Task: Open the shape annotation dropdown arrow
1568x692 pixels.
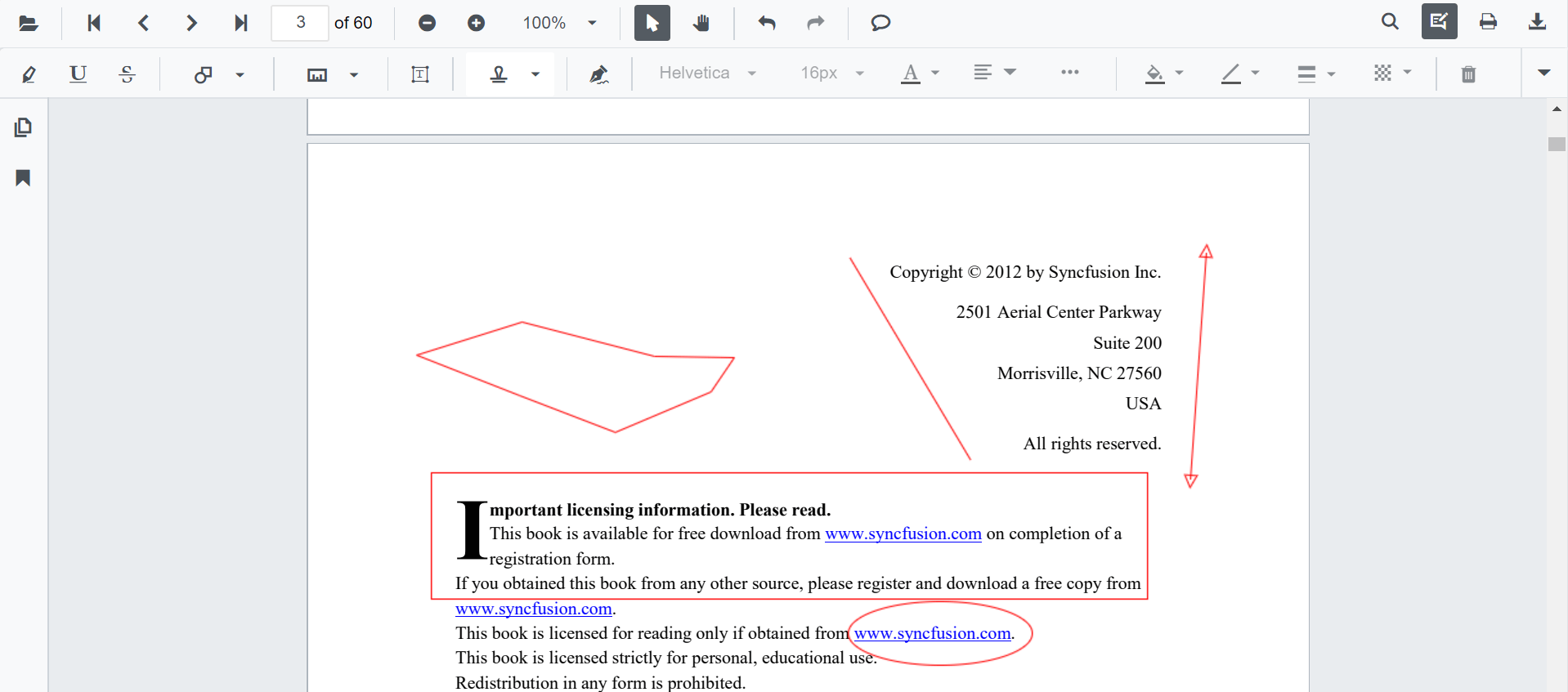Action: pos(240,74)
